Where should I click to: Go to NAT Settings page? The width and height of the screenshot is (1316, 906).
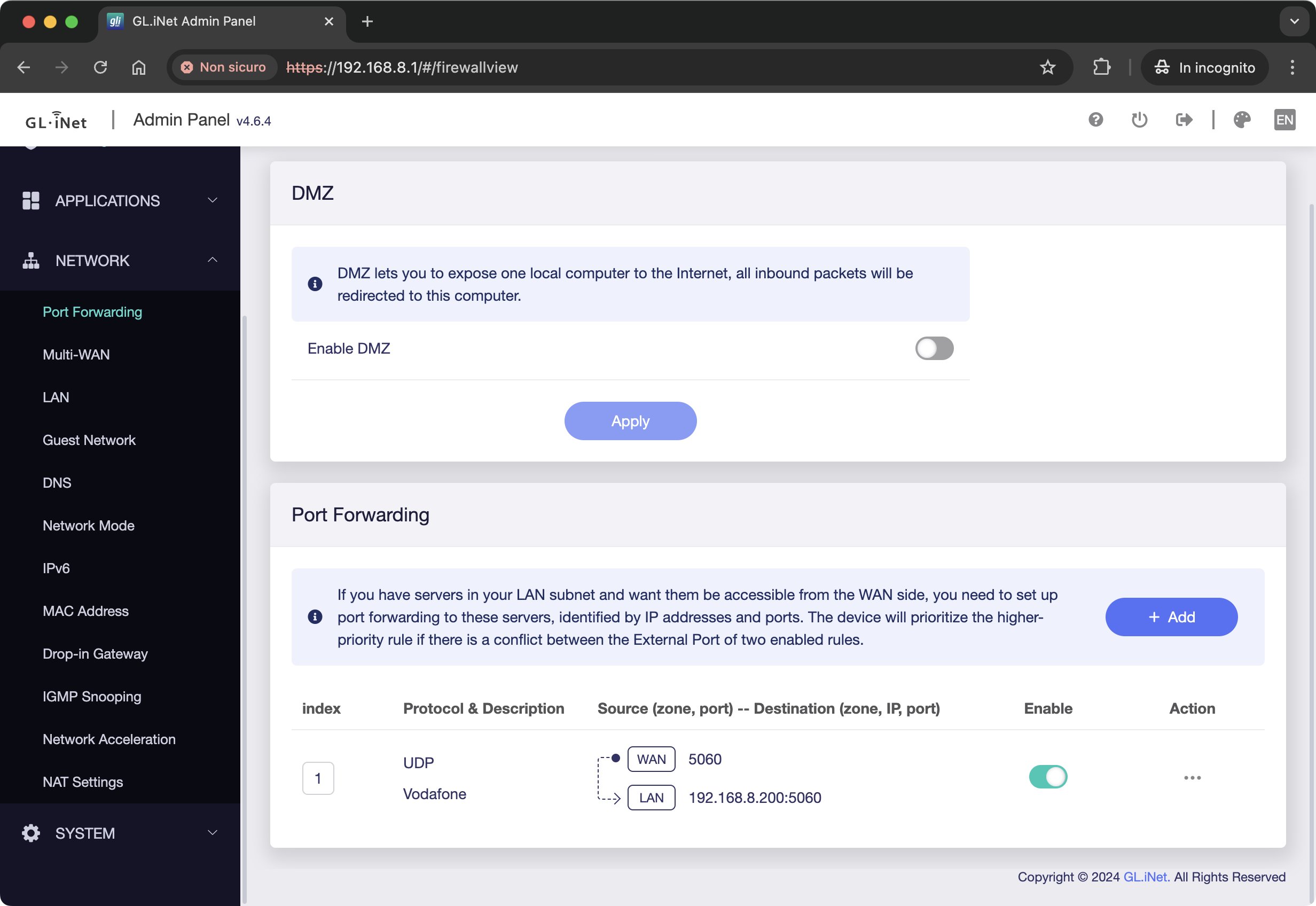click(83, 782)
